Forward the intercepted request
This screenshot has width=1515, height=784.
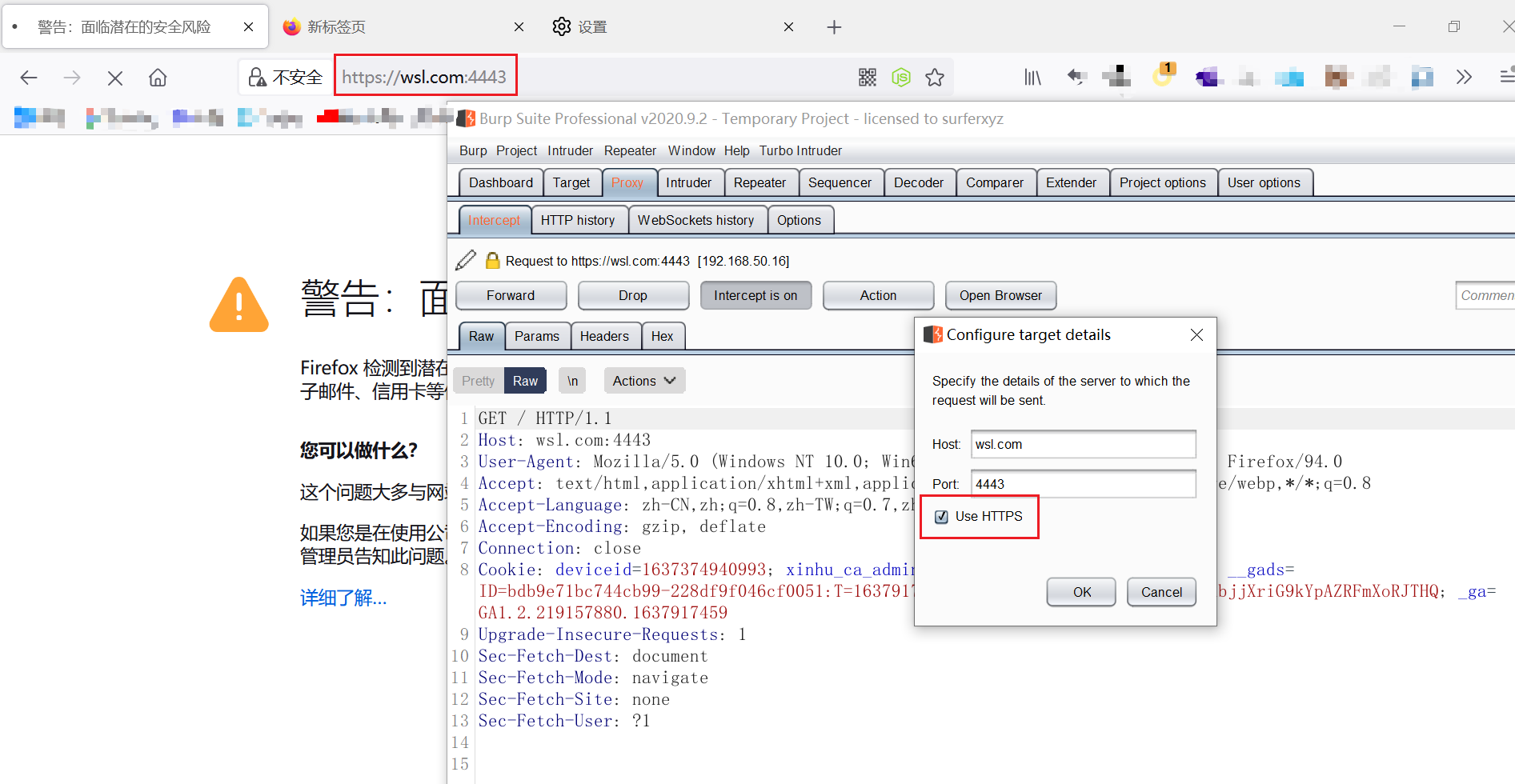point(511,295)
